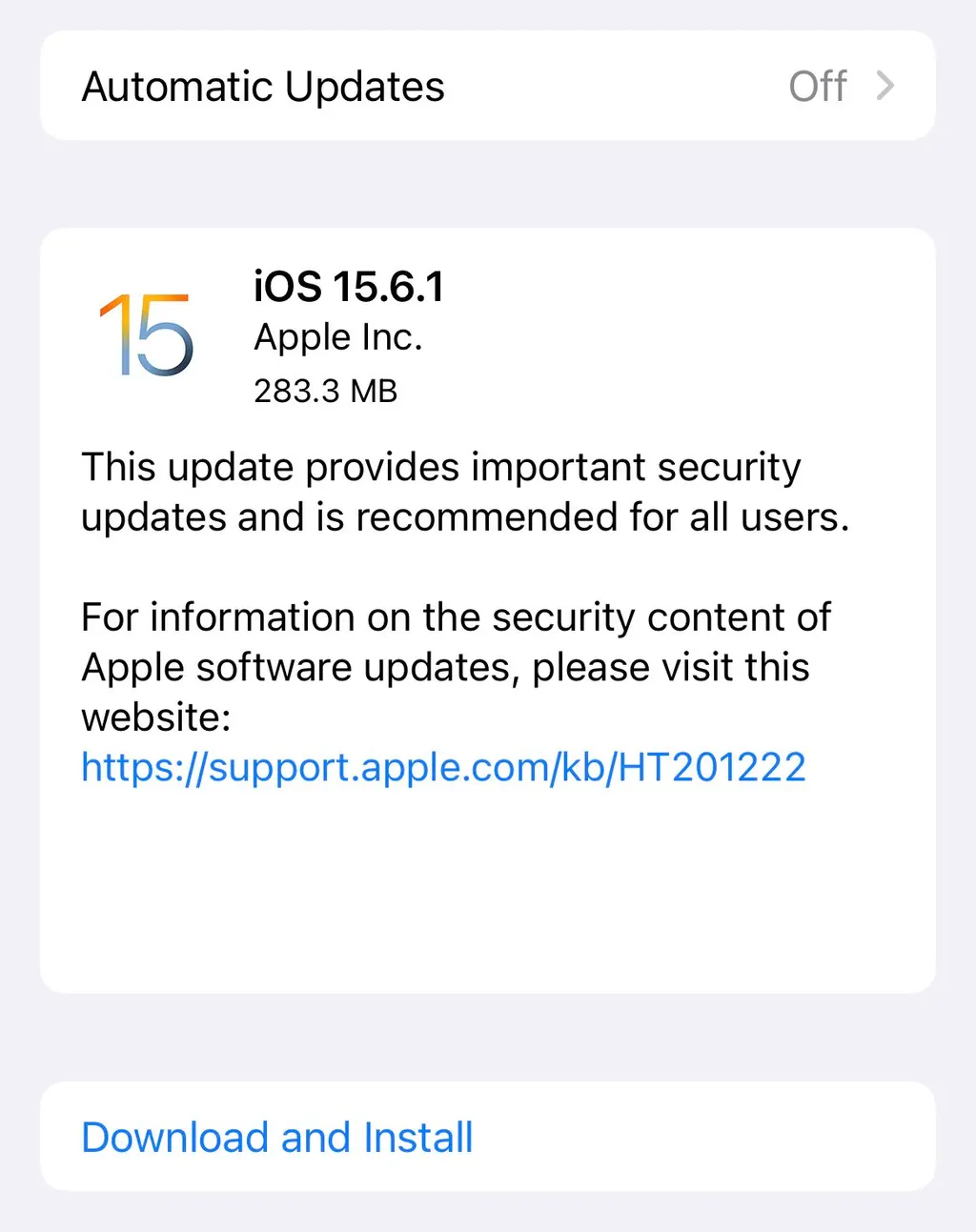976x1232 pixels.
Task: Open the Automatic Updates settings row
Action: point(488,86)
